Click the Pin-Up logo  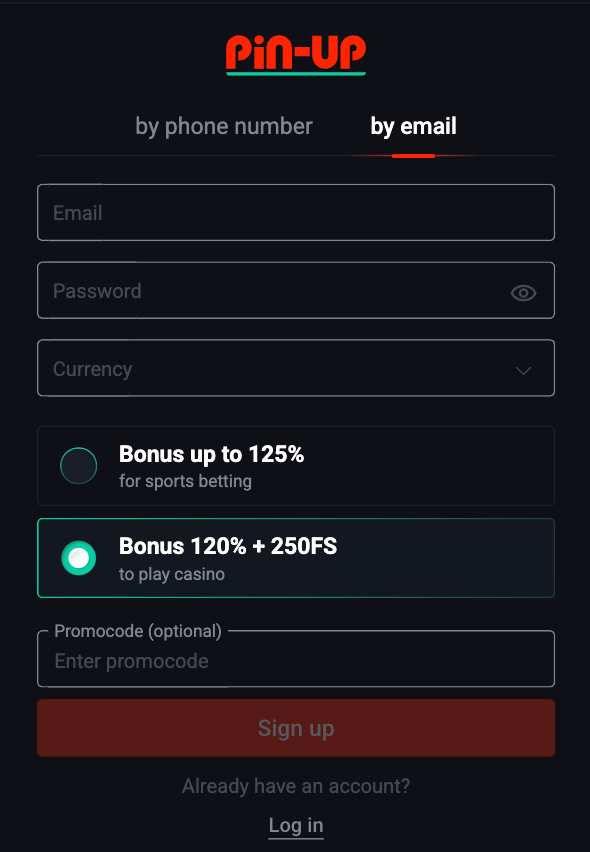pyautogui.click(x=296, y=55)
